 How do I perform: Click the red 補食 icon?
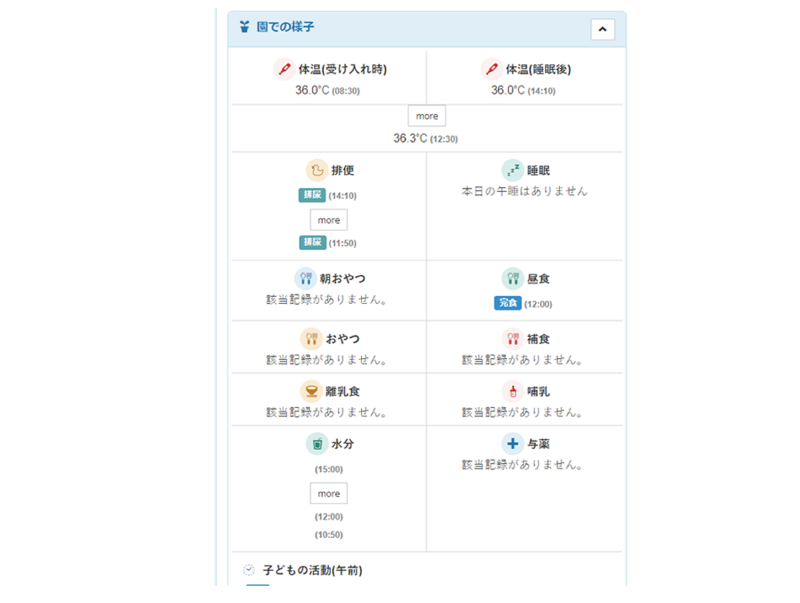coord(513,338)
